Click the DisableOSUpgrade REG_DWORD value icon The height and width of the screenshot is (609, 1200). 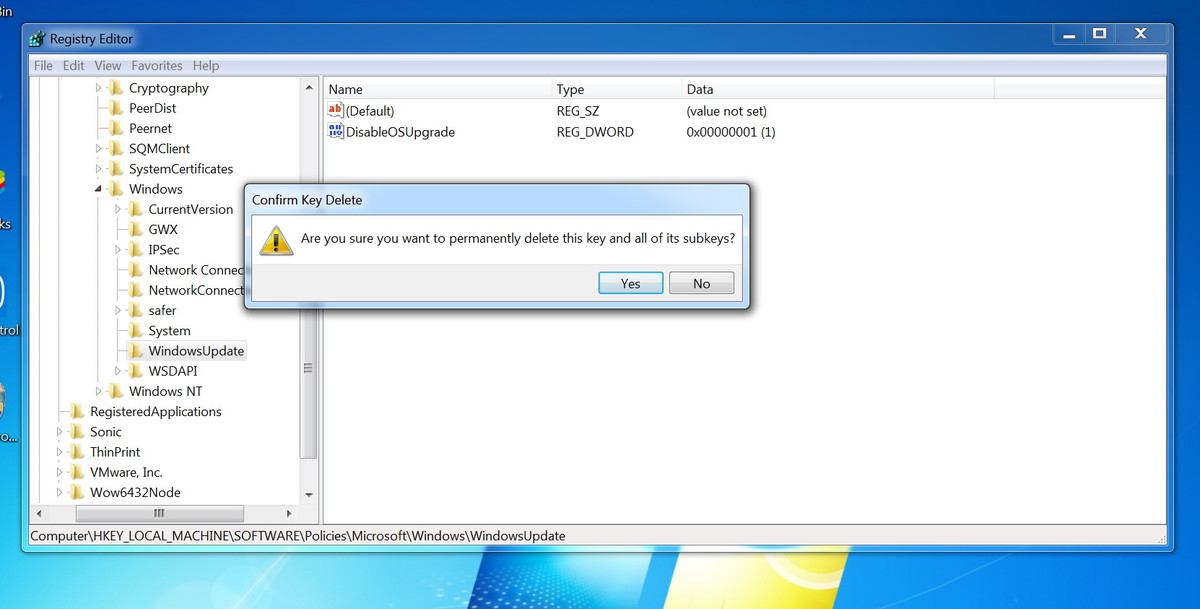click(x=336, y=131)
